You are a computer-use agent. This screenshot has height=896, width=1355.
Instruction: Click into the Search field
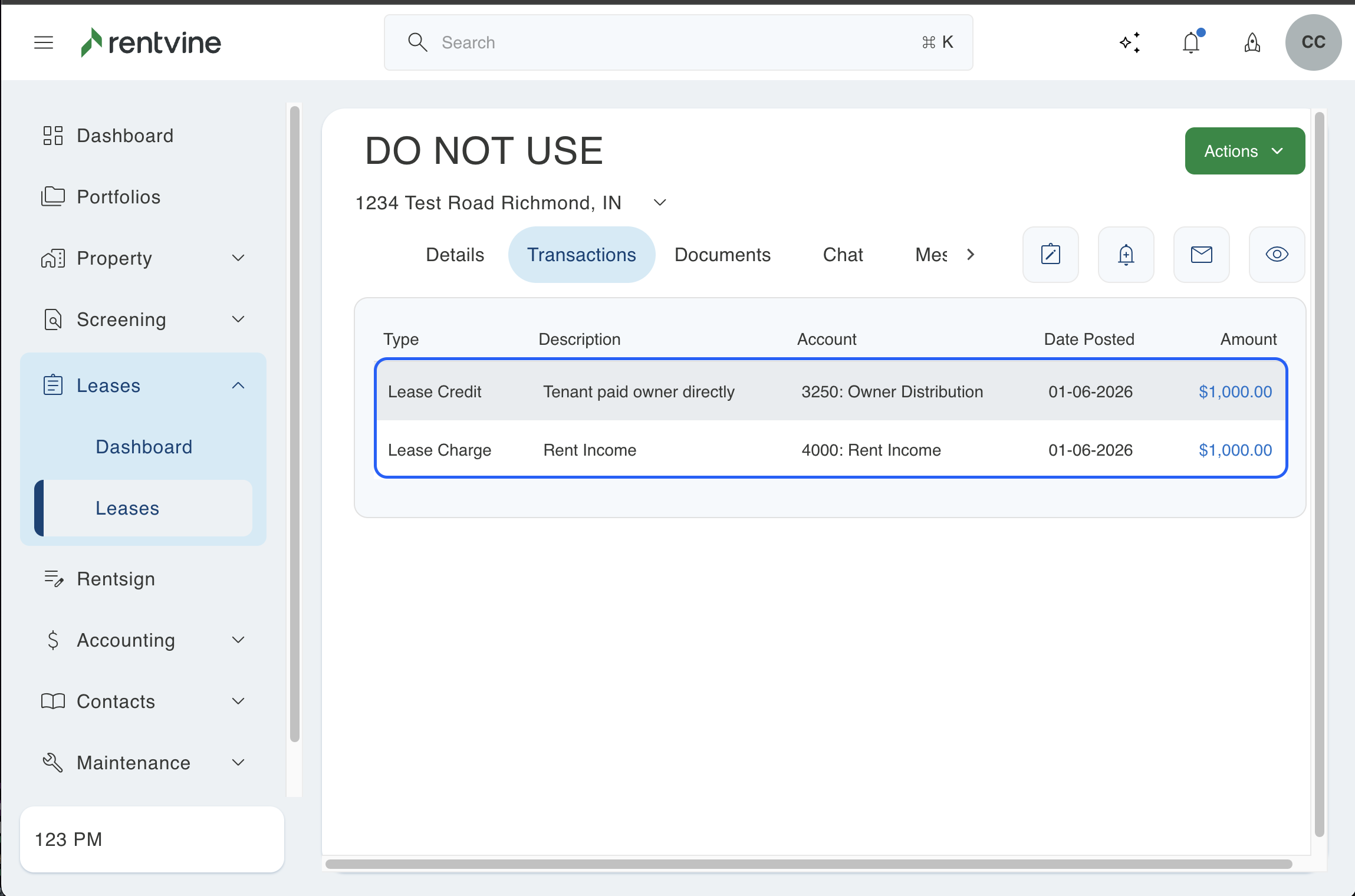click(678, 42)
